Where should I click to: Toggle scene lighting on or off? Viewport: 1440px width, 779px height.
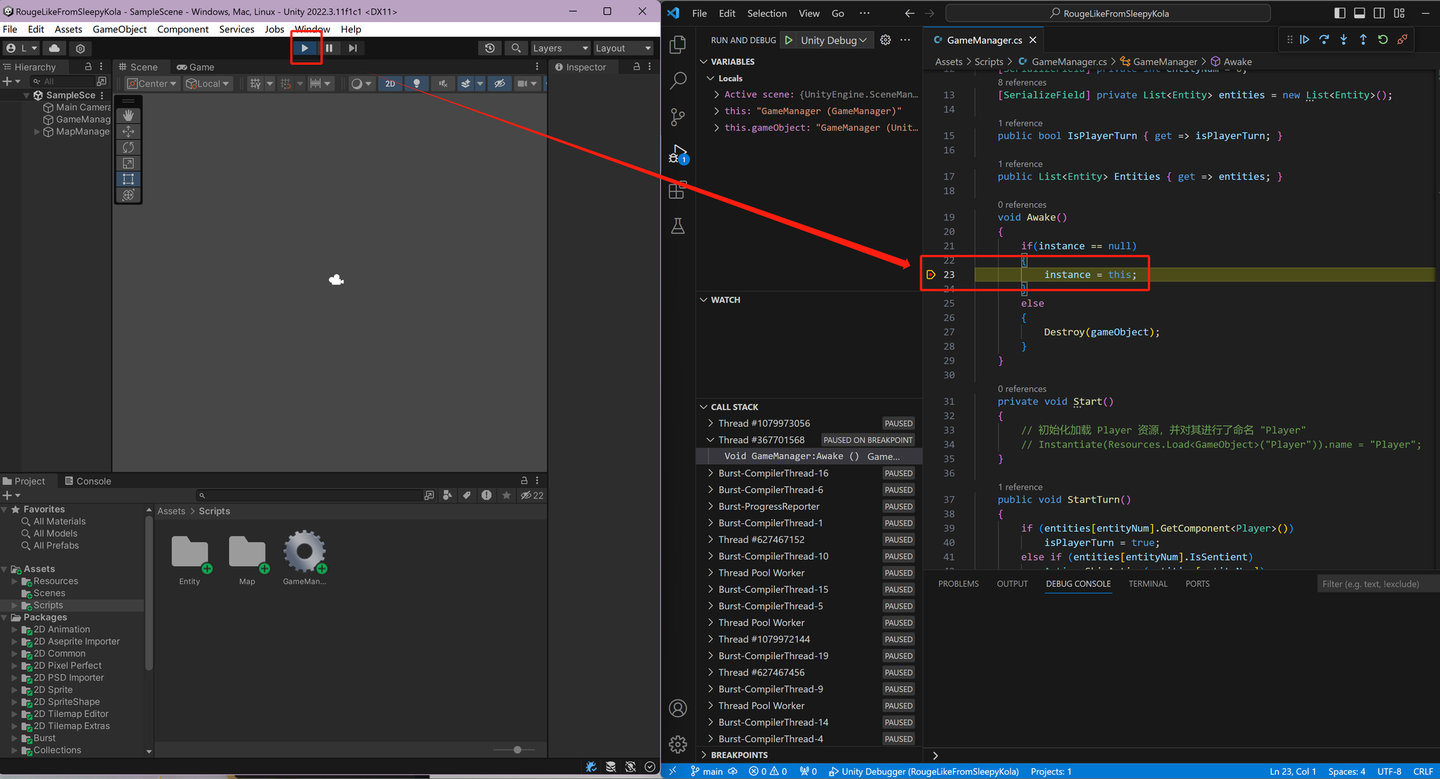416,83
